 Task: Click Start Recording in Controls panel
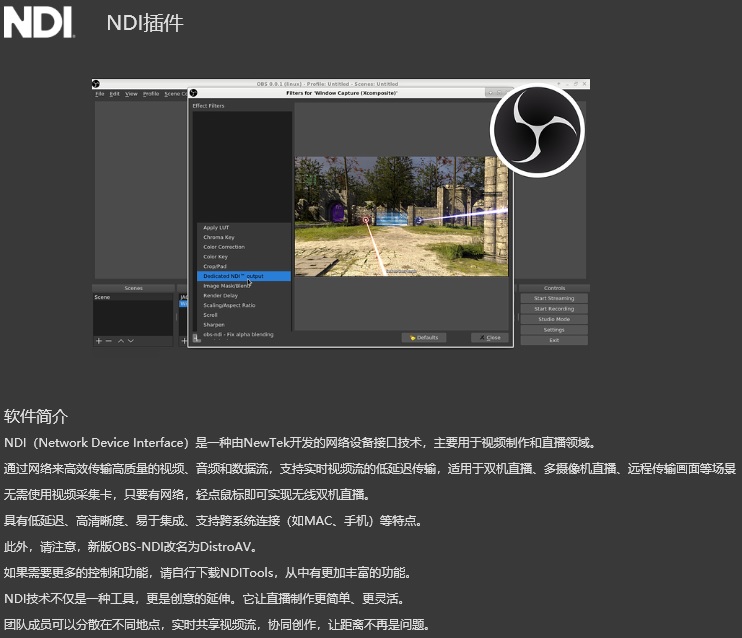tap(554, 309)
